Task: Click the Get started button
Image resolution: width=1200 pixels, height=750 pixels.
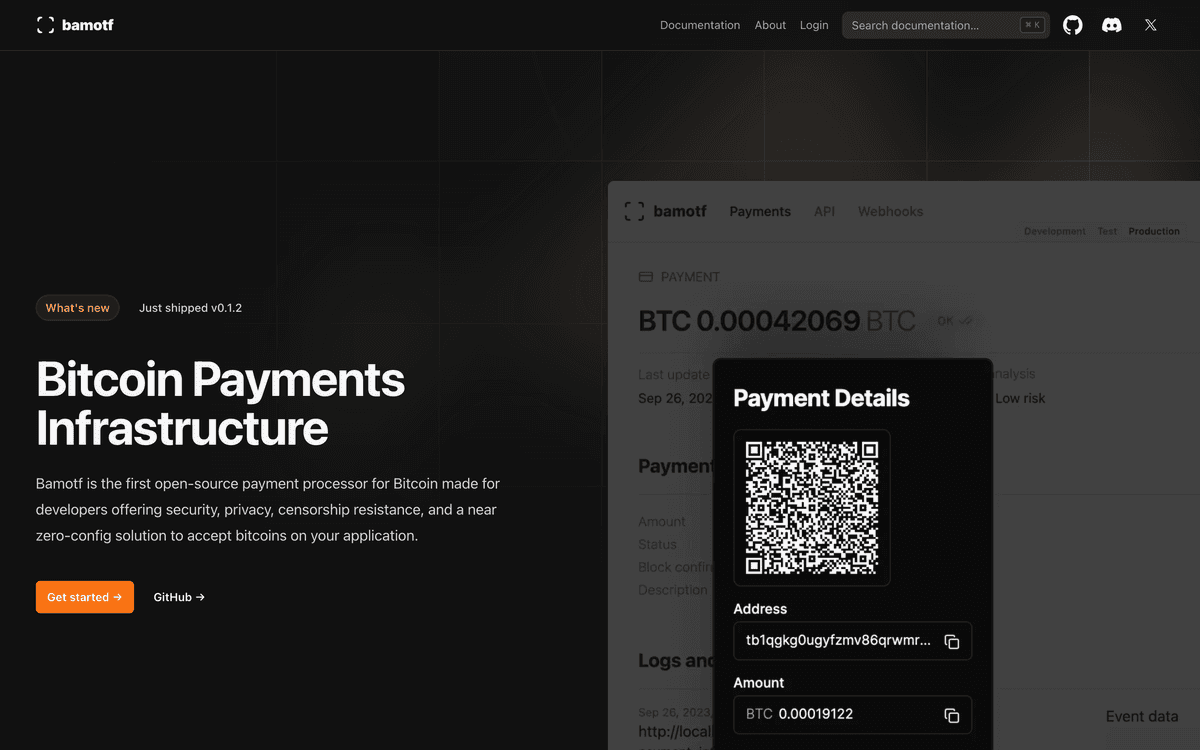Action: (85, 597)
